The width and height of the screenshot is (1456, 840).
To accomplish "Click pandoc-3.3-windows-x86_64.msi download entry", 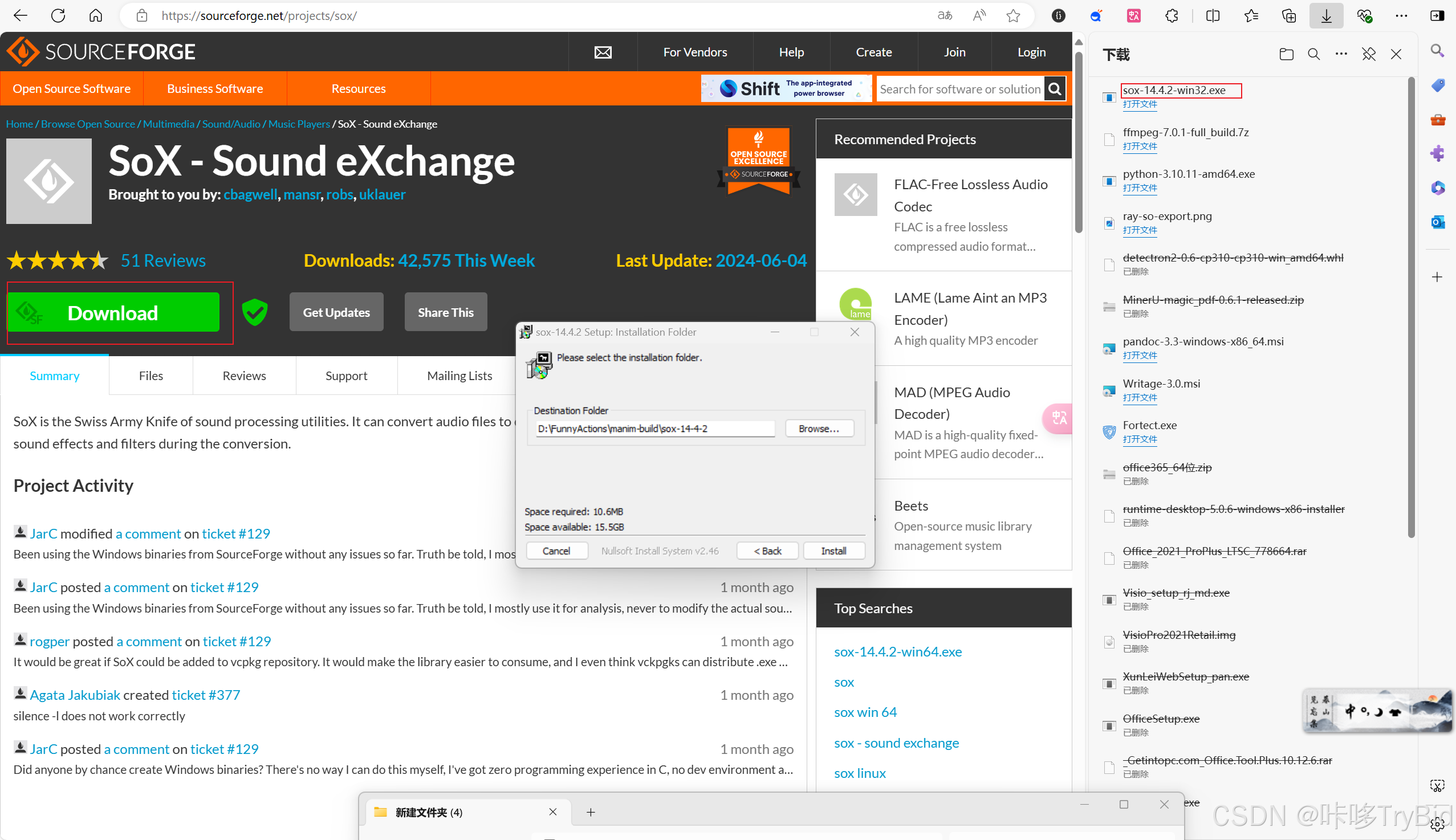I will click(1203, 341).
